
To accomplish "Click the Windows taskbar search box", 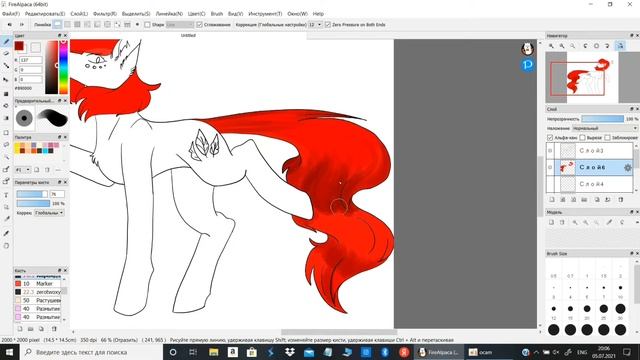I will [x=91, y=352].
